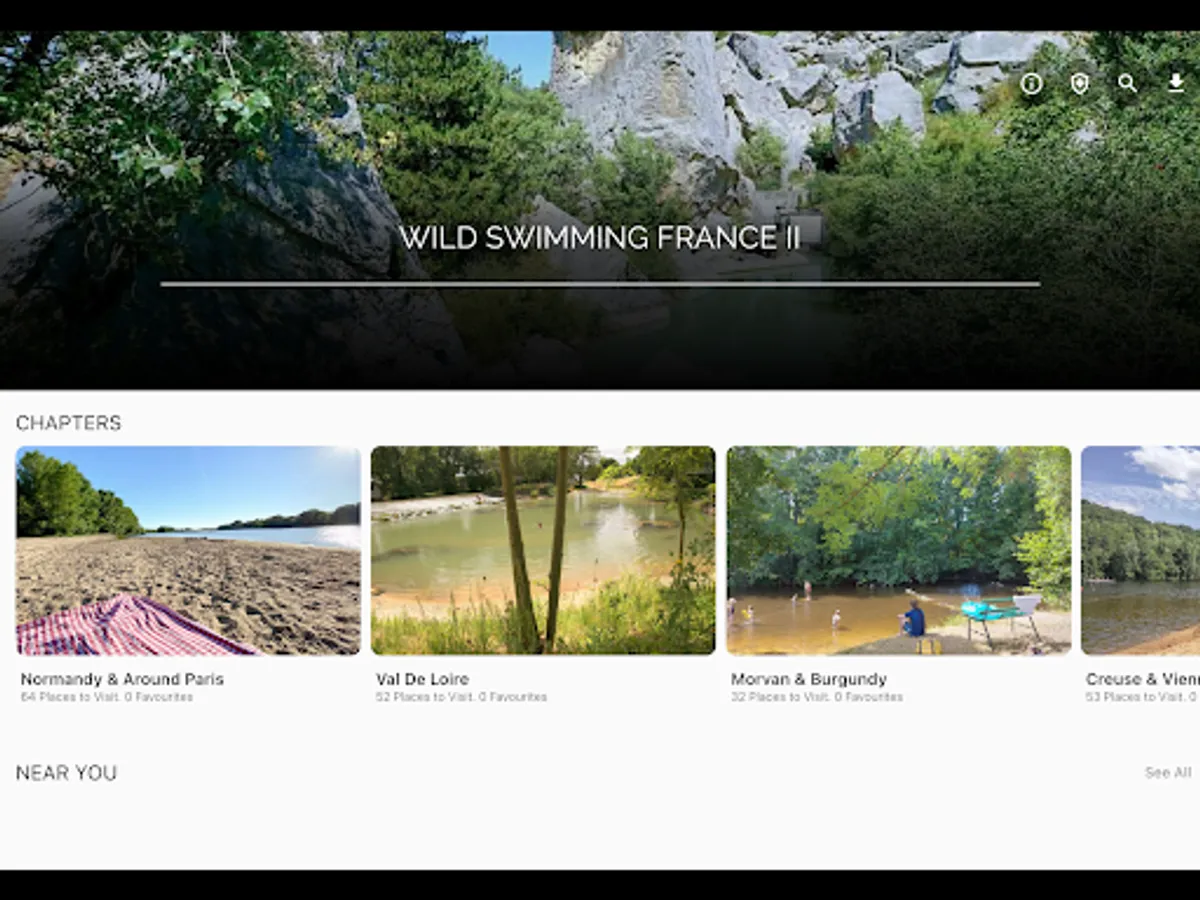Open Morvan & Burgundy chapter photo
Viewport: 1200px width, 900px height.
click(899, 551)
